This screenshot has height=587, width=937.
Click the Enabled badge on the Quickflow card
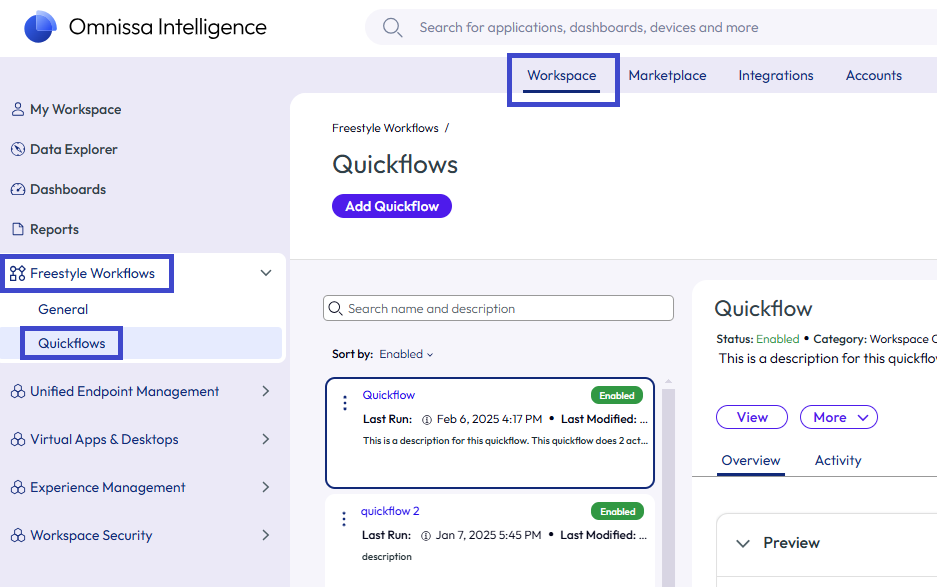617,396
